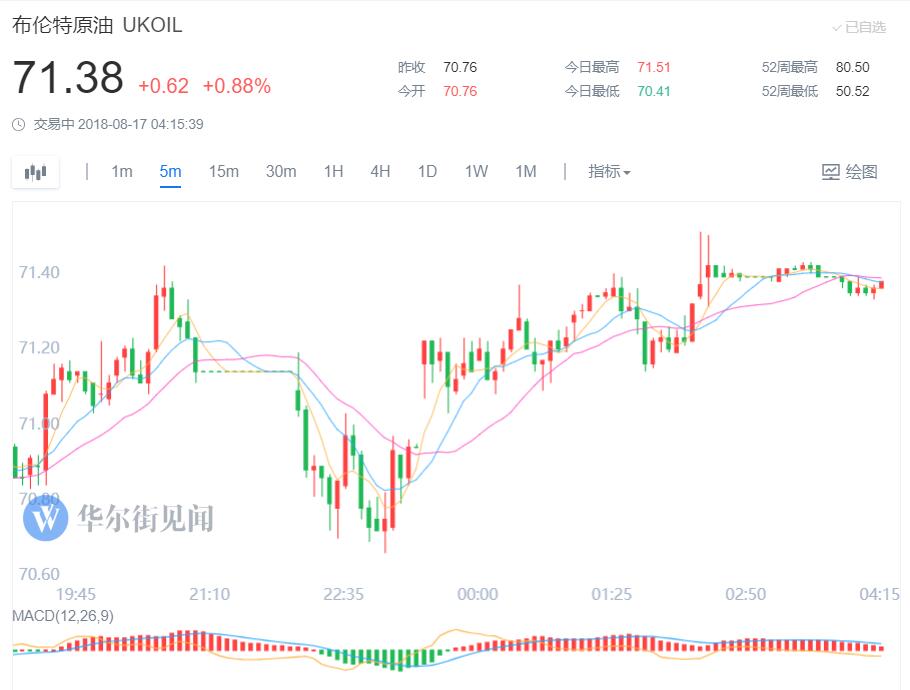Click the 00:00 time axis label
The width and height of the screenshot is (910, 690).
(x=477, y=594)
